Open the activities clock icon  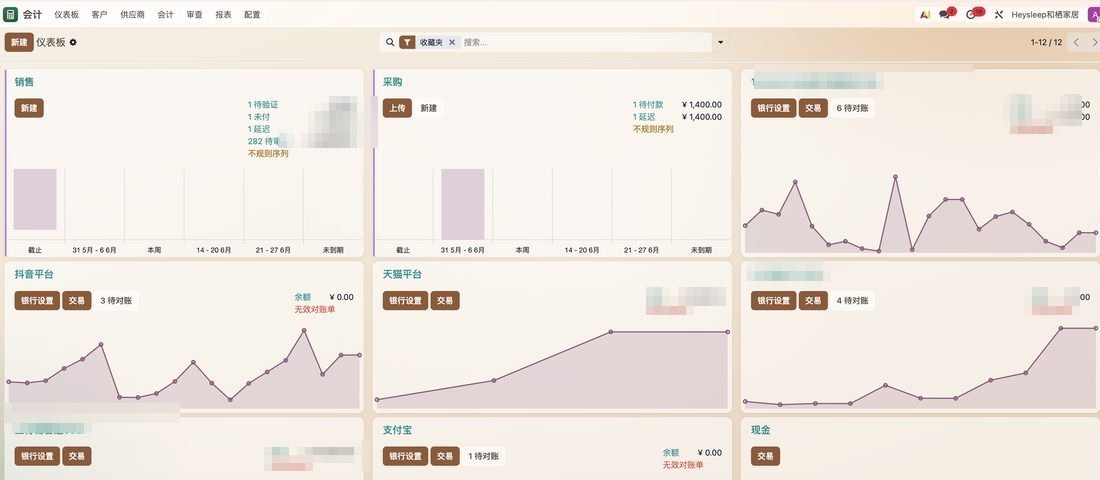coord(974,14)
